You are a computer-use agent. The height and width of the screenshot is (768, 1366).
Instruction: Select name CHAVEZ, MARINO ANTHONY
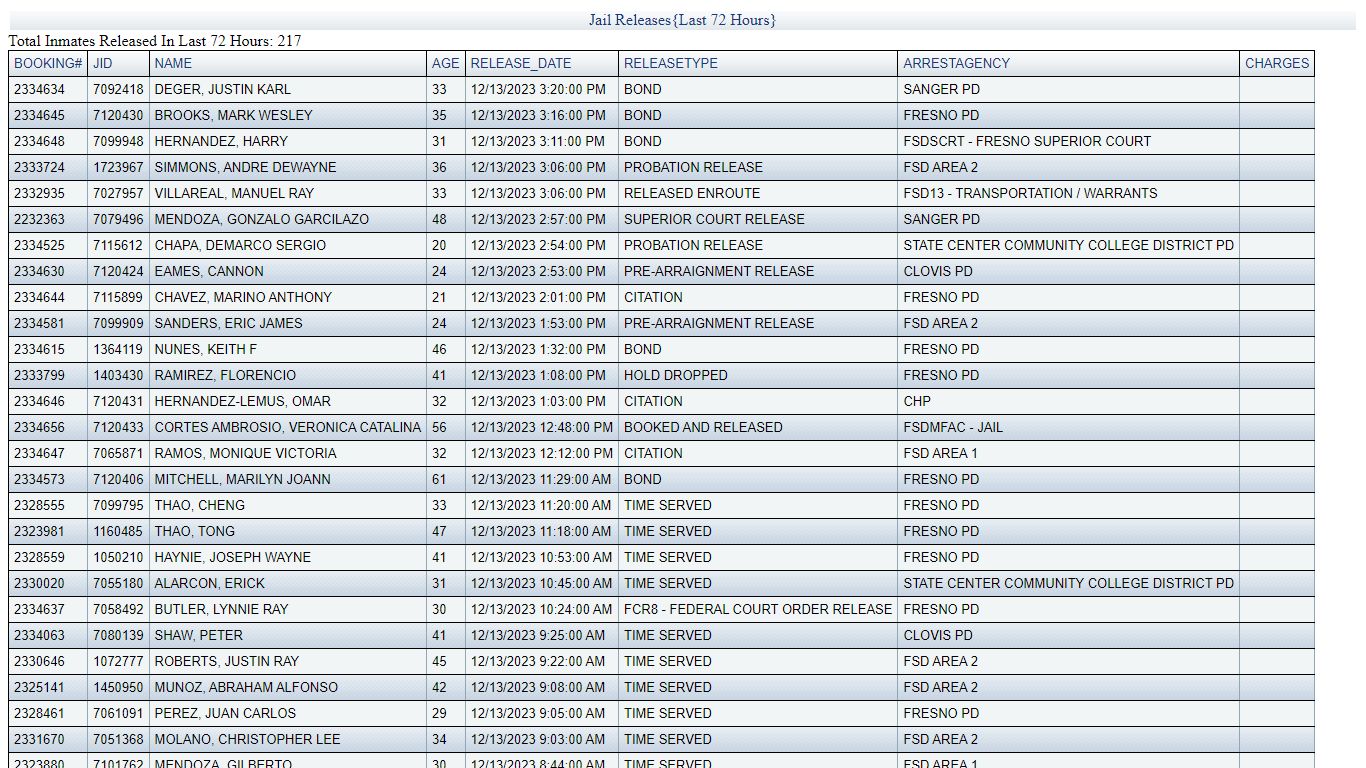point(243,297)
